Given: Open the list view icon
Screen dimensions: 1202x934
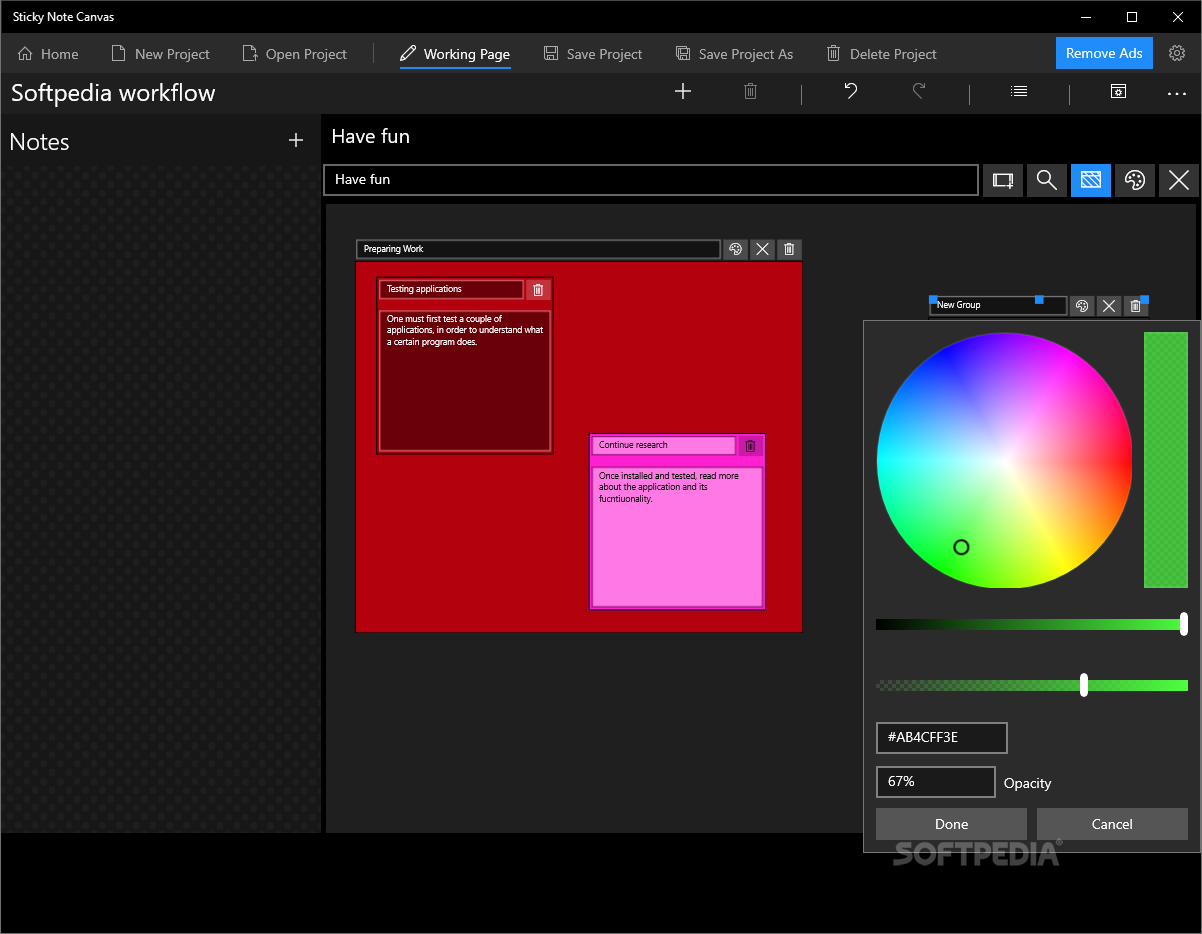Looking at the screenshot, I should 1019,92.
